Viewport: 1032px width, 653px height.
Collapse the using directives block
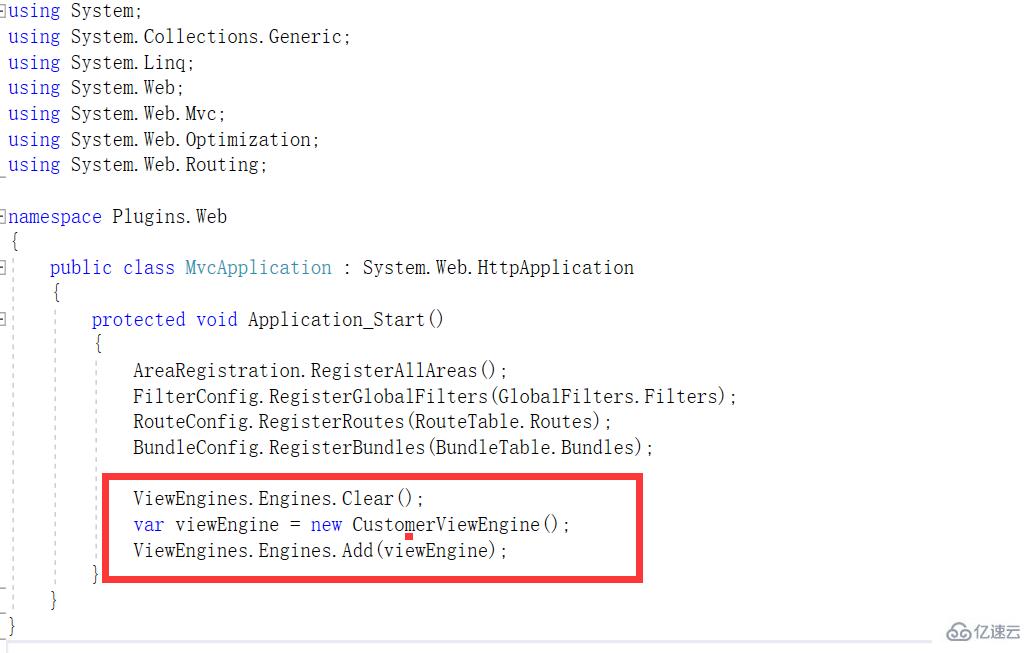[3, 11]
